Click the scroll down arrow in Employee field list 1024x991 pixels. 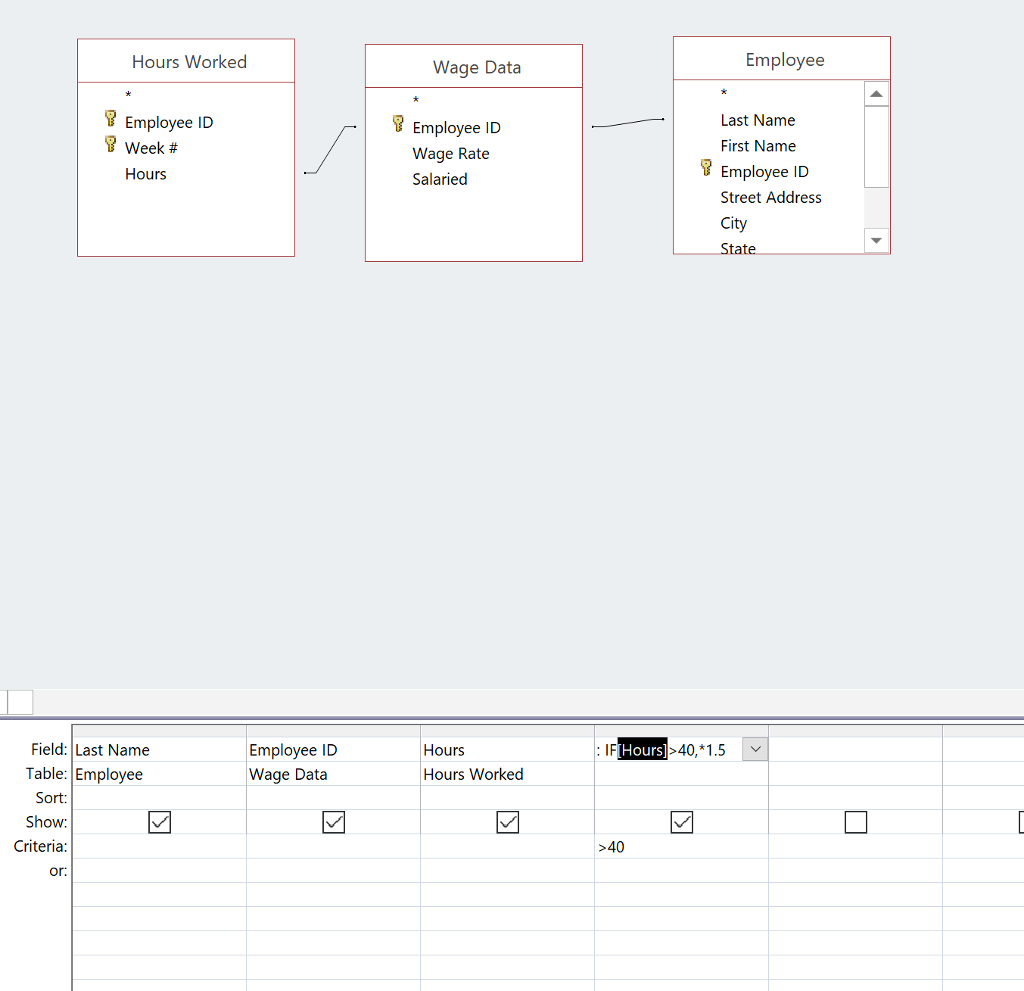click(876, 240)
